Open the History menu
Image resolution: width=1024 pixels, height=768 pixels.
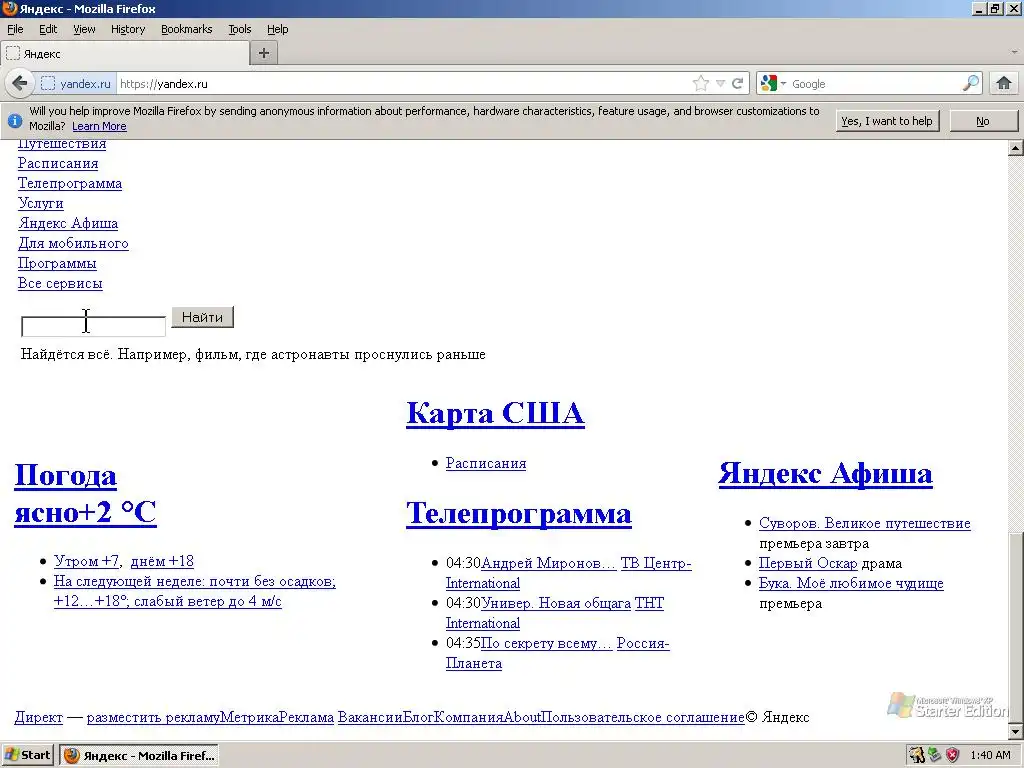pyautogui.click(x=128, y=29)
